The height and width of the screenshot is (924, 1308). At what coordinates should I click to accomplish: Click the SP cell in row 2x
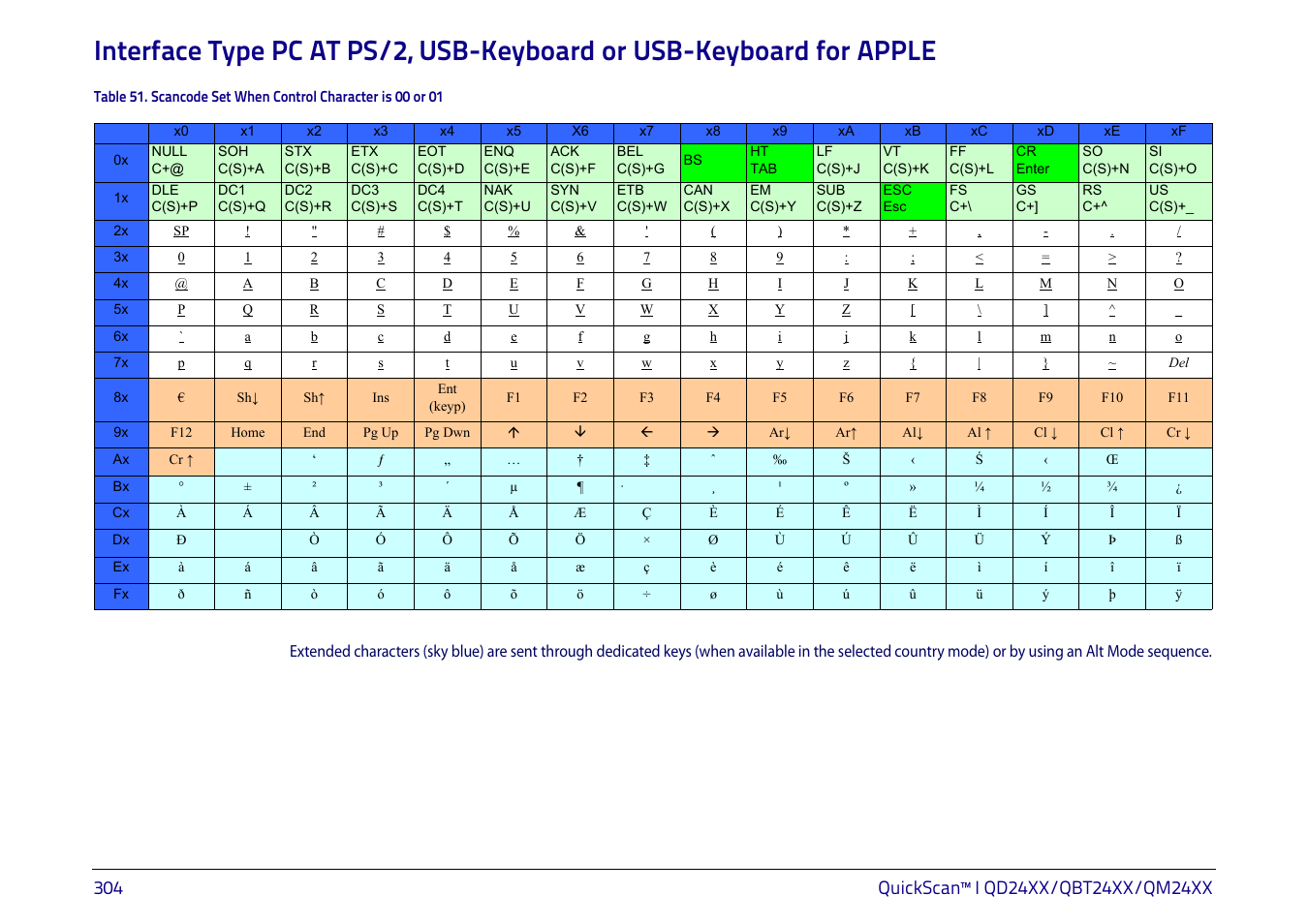pyautogui.click(x=181, y=232)
